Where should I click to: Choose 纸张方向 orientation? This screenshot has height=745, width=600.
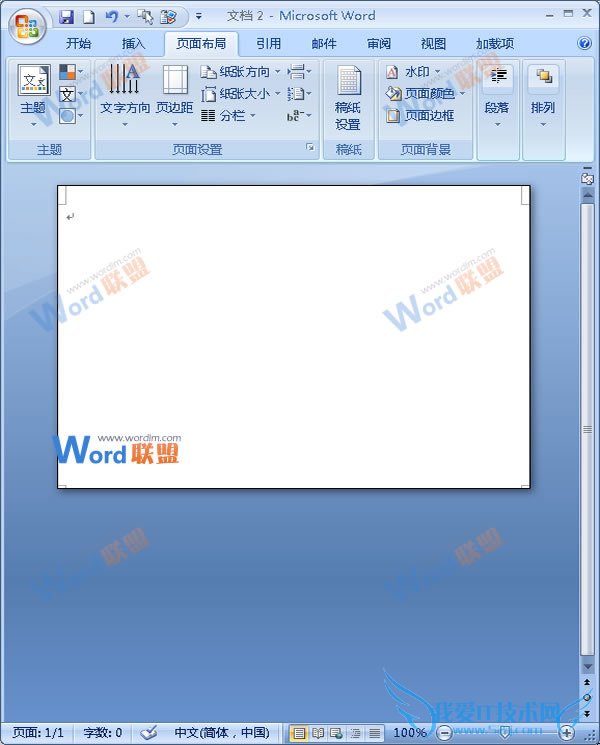pyautogui.click(x=240, y=72)
